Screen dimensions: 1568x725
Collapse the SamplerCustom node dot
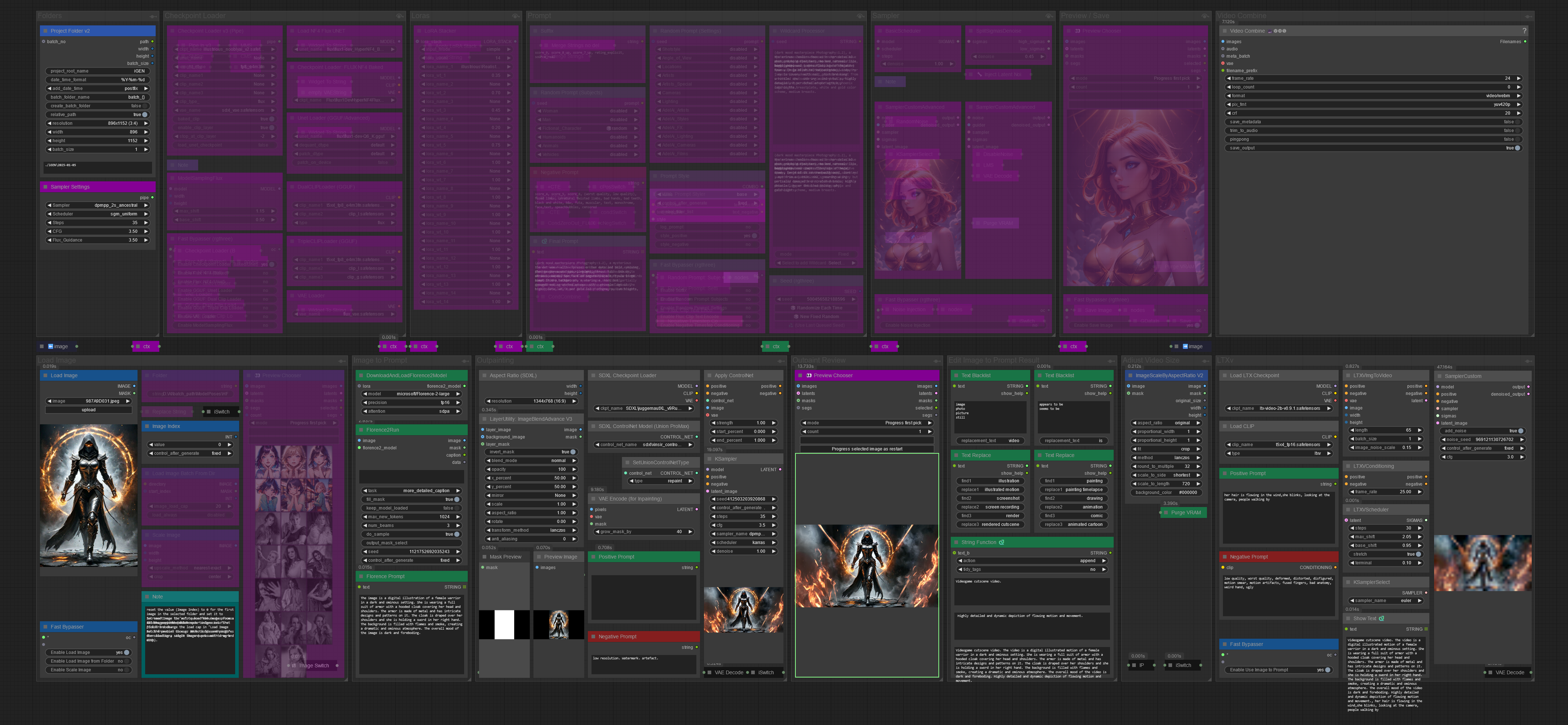tap(1440, 376)
